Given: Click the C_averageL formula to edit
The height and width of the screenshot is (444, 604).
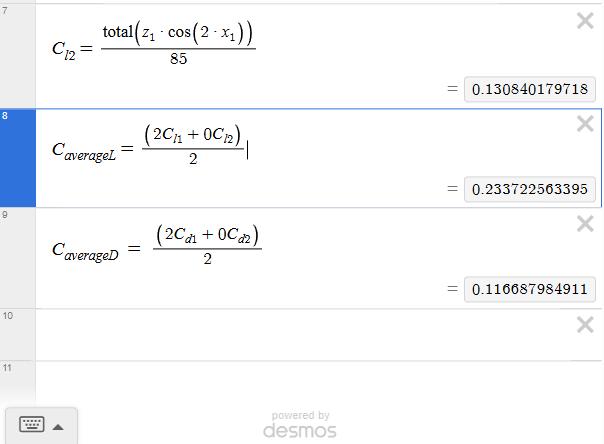Looking at the screenshot, I should click(x=193, y=144).
